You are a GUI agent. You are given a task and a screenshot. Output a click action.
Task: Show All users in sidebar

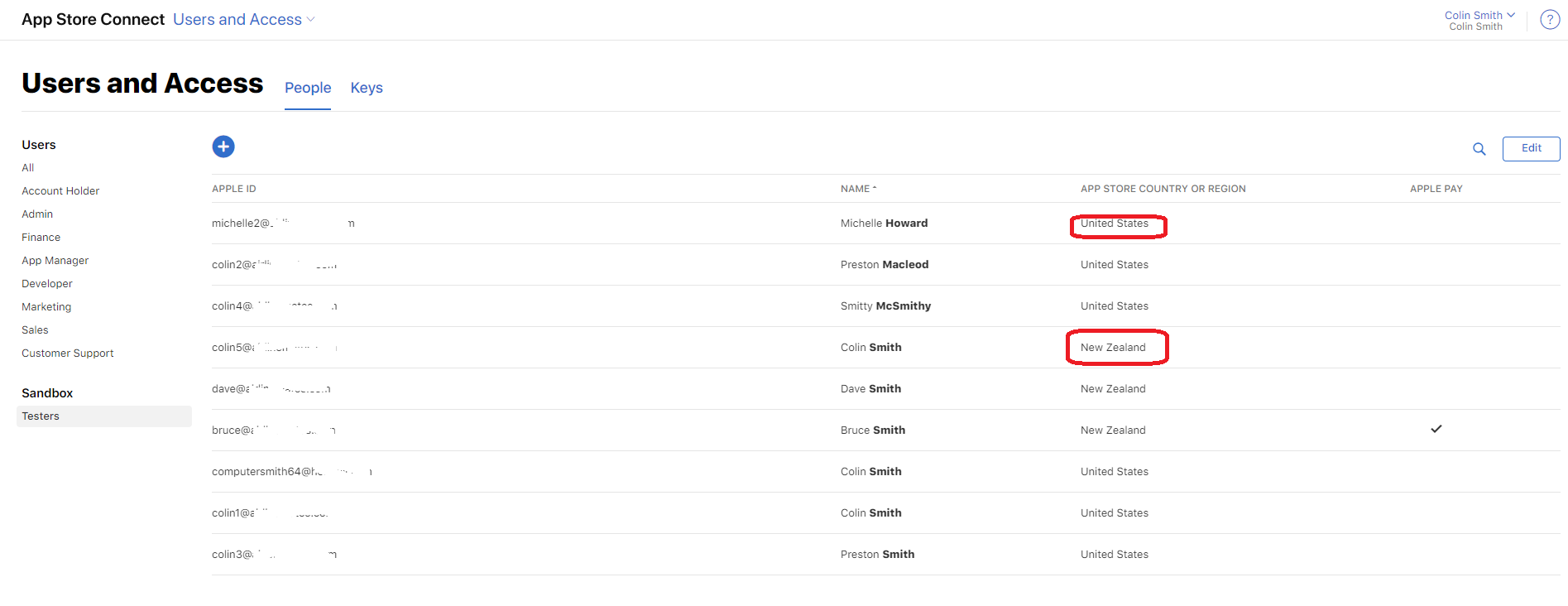(28, 168)
